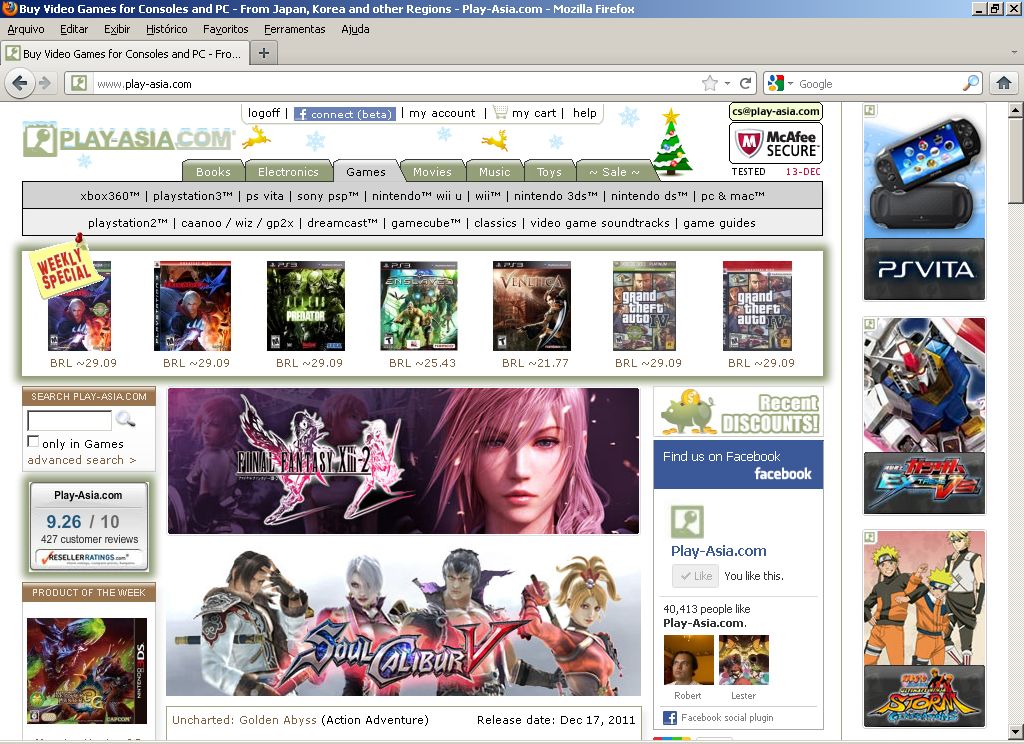
Task: Click the McAfee Secure badge
Action: (x=775, y=144)
